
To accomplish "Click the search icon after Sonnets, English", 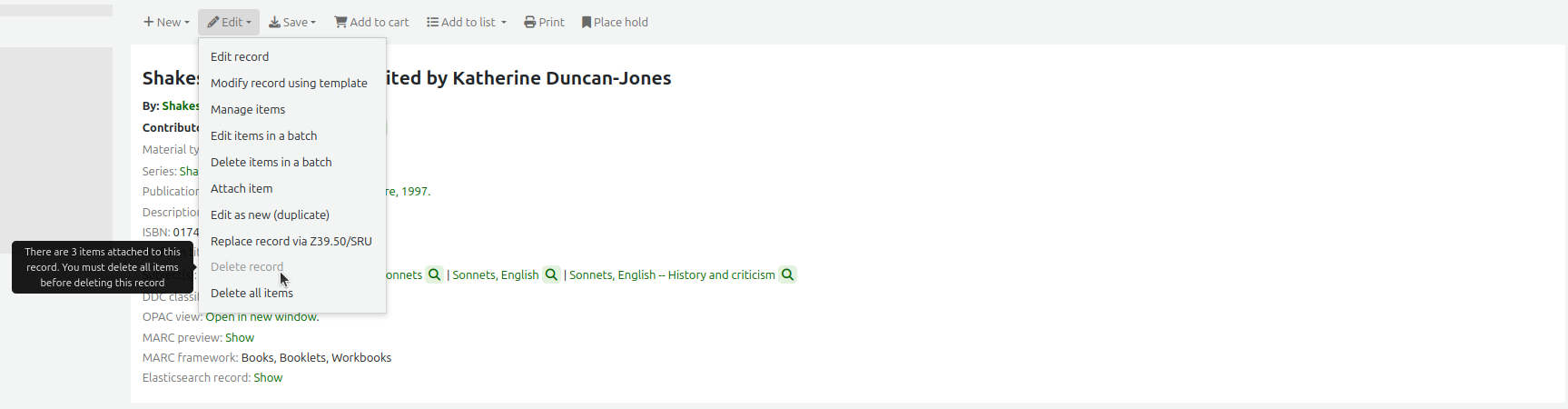I will [551, 274].
